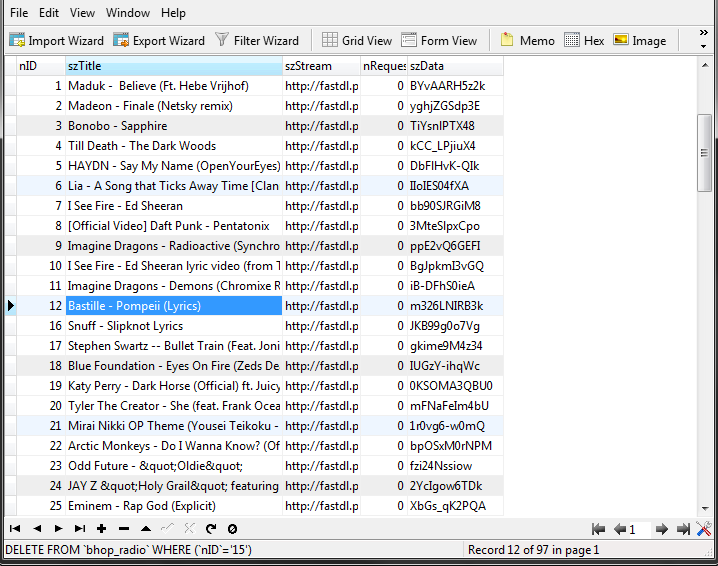This screenshot has height=566, width=718.
Task: Open the File menu
Action: (19, 13)
